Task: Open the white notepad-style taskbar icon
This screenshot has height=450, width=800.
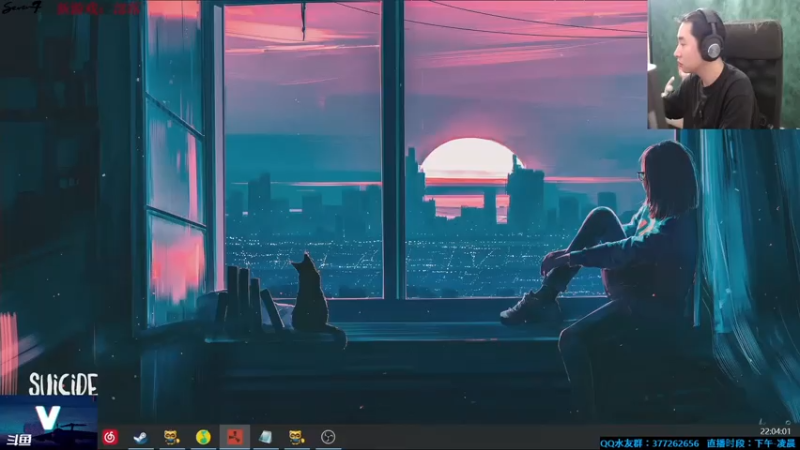Action: 265,437
